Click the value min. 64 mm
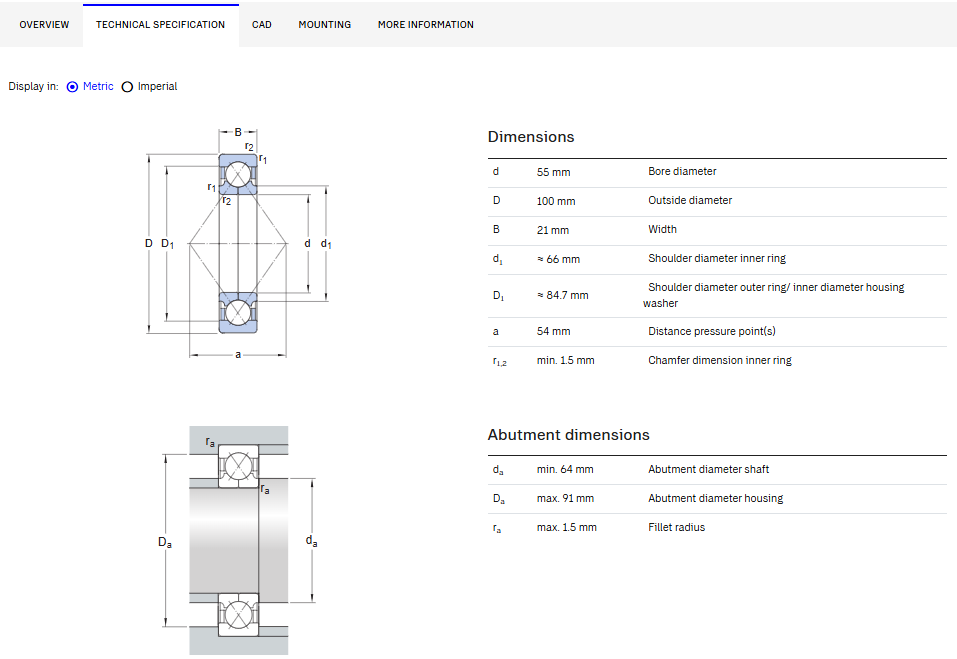 (565, 469)
